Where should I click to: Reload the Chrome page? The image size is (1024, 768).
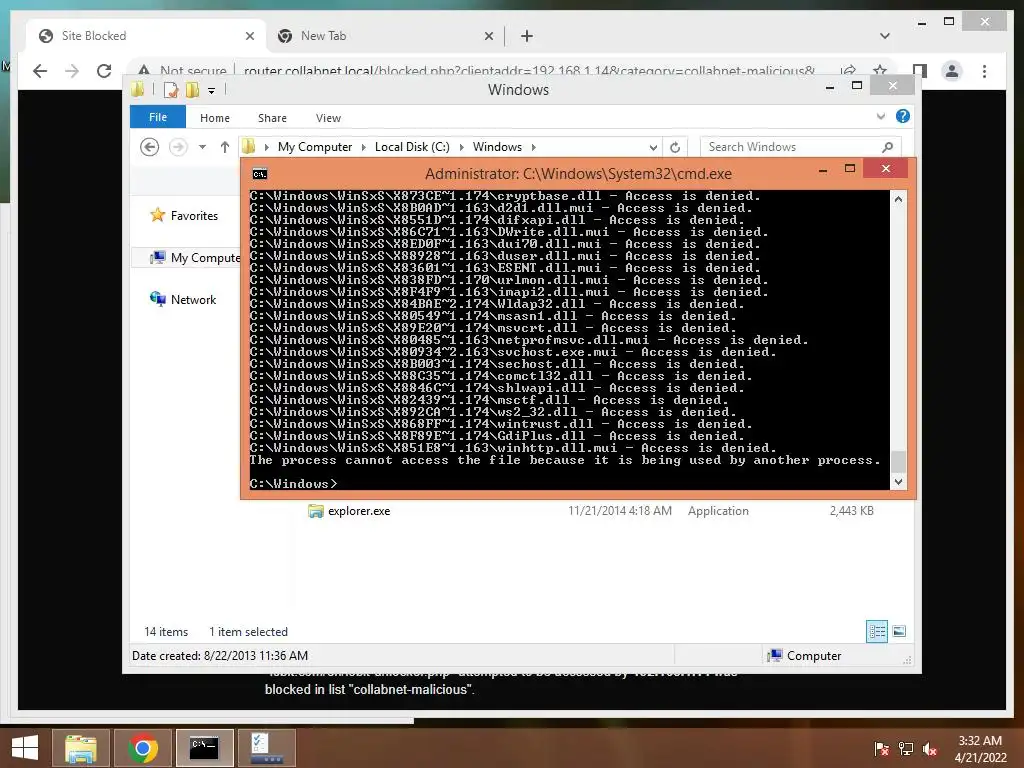[104, 71]
